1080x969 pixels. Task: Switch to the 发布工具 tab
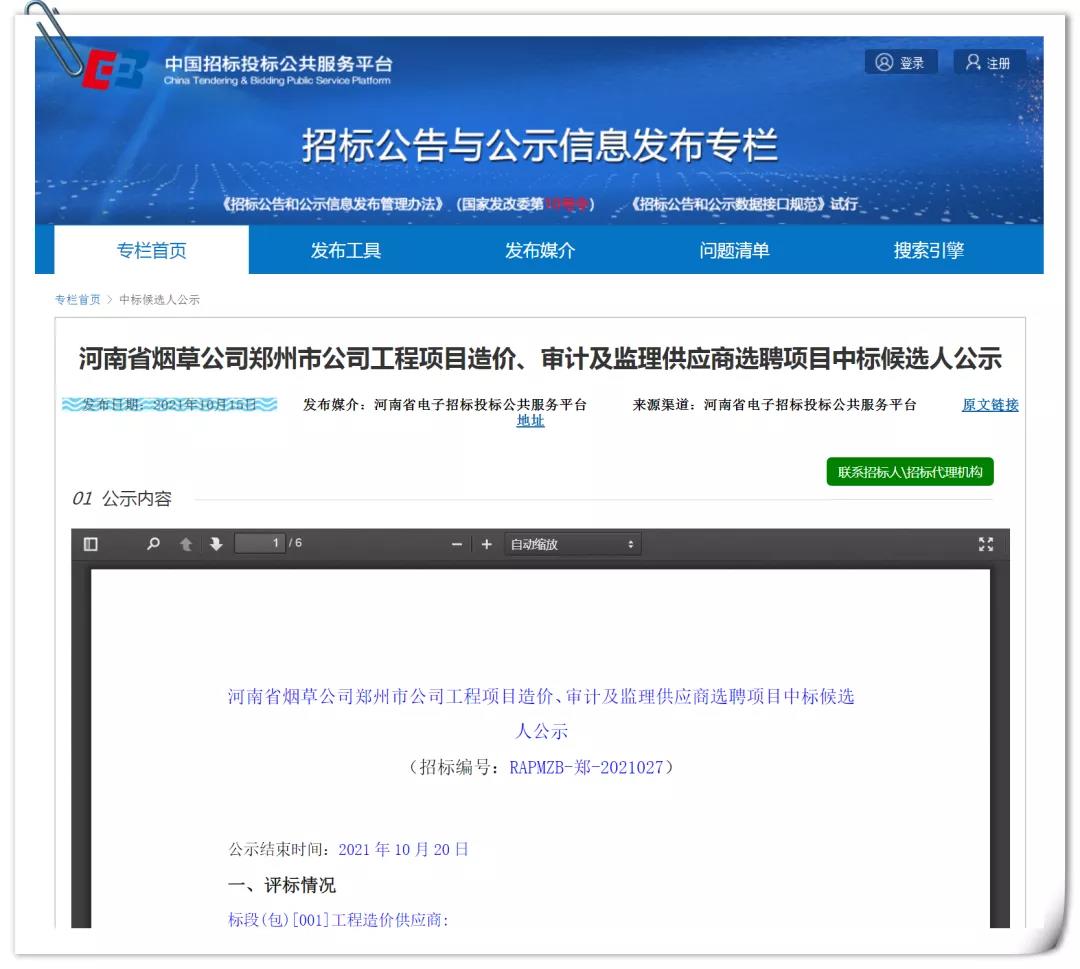pyautogui.click(x=345, y=250)
